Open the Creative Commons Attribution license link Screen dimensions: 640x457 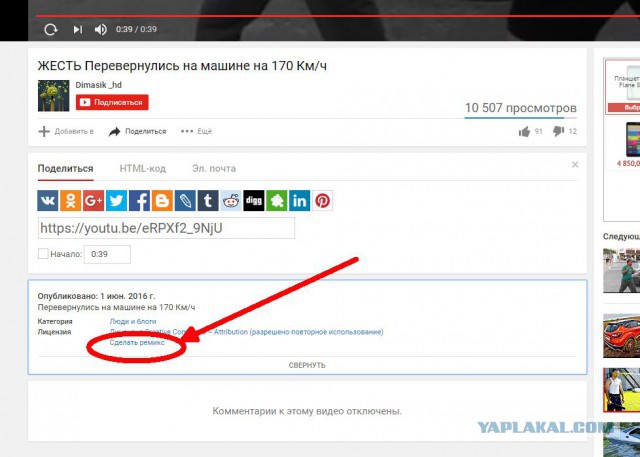[247, 332]
